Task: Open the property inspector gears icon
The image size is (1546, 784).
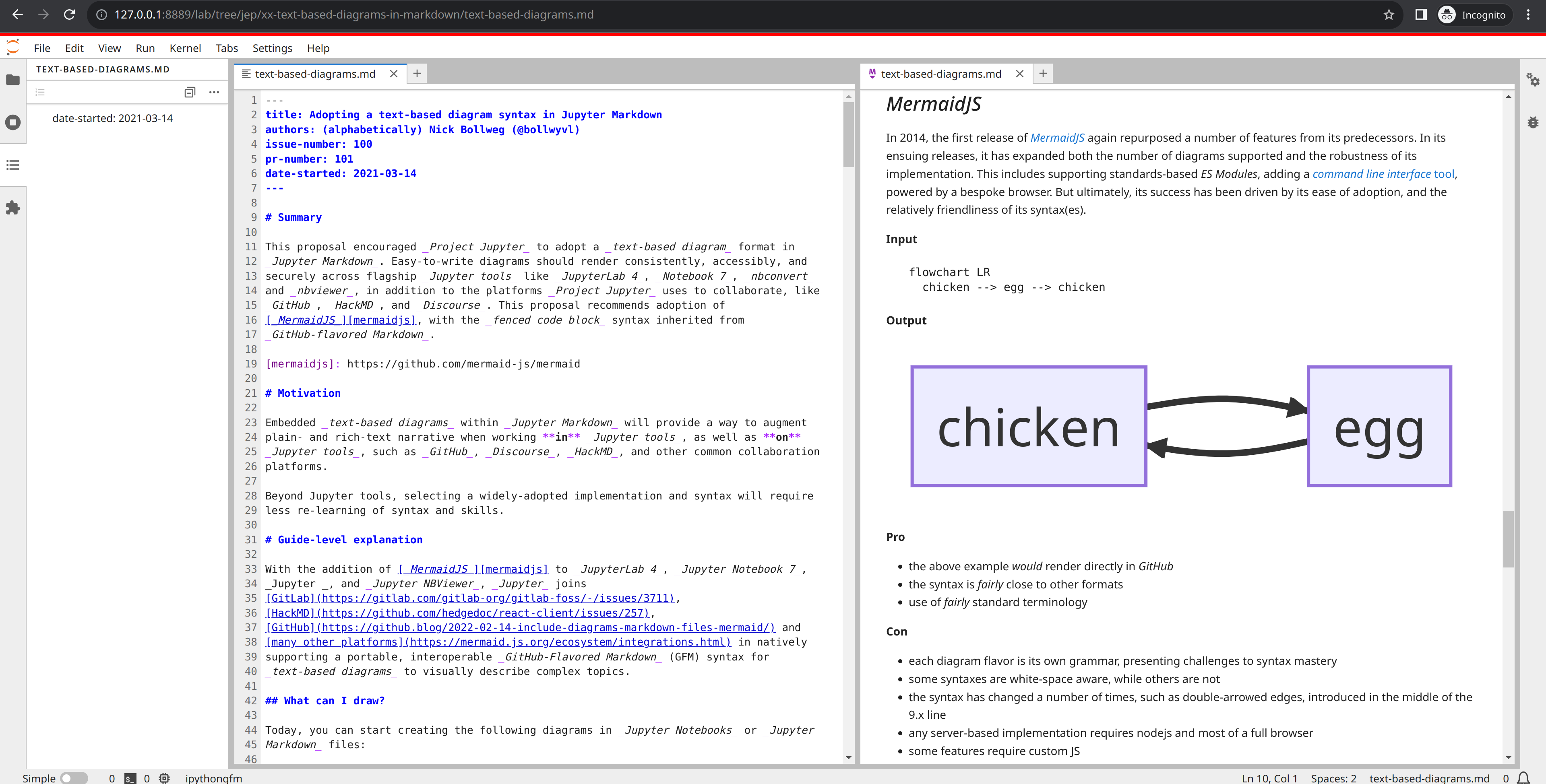Action: (1533, 79)
